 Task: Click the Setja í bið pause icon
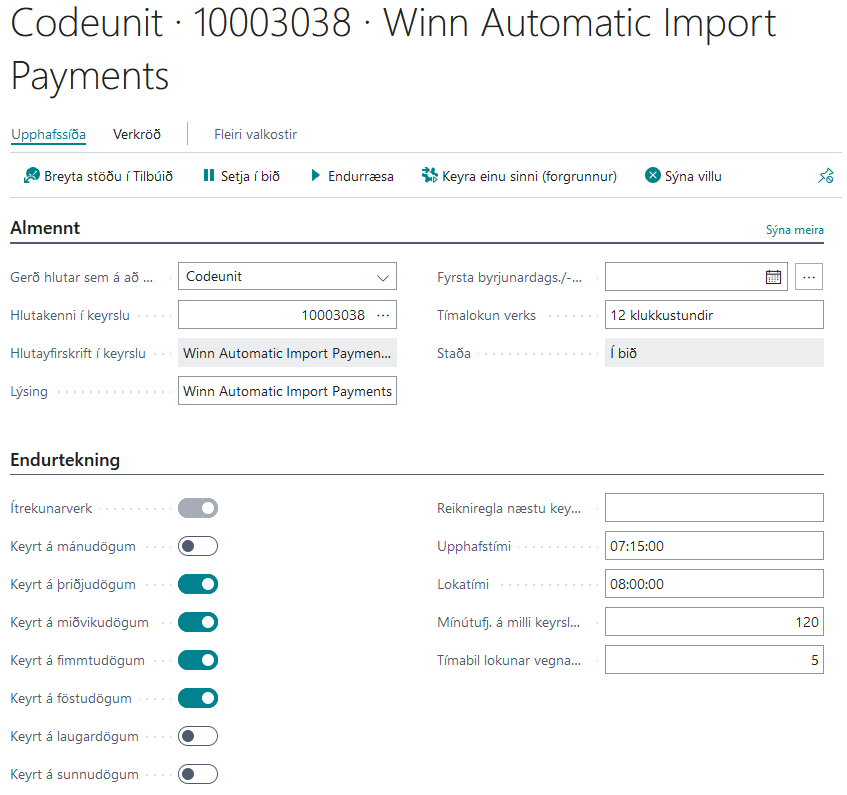[x=209, y=176]
